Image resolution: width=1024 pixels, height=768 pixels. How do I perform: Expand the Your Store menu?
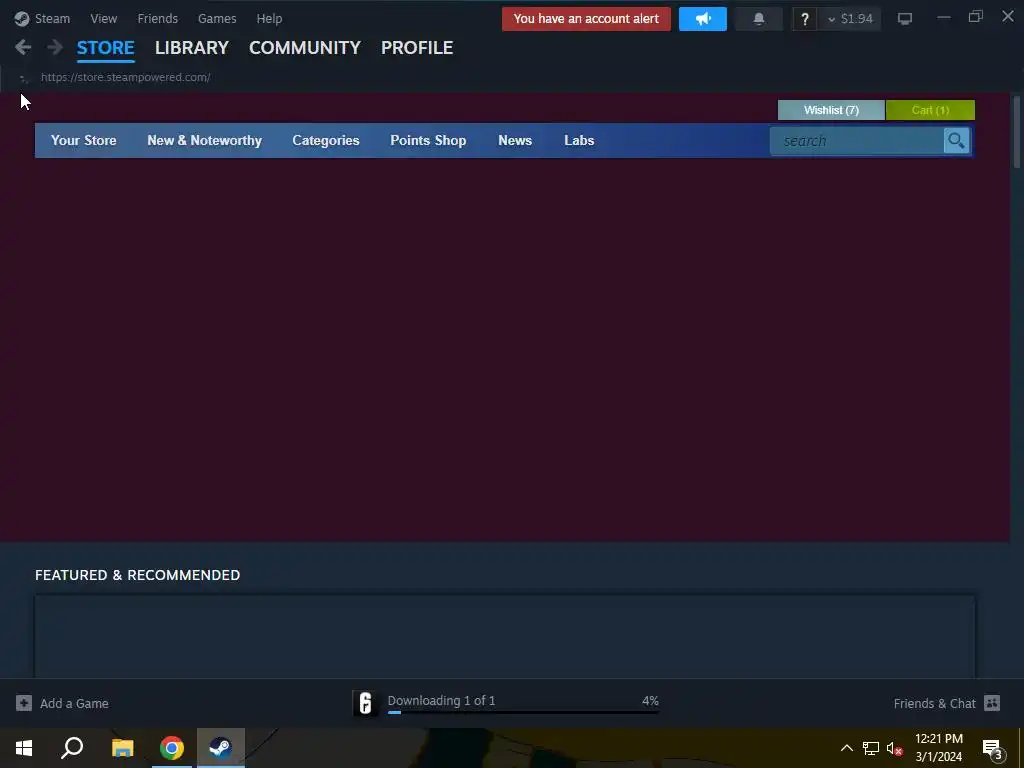[x=84, y=140]
